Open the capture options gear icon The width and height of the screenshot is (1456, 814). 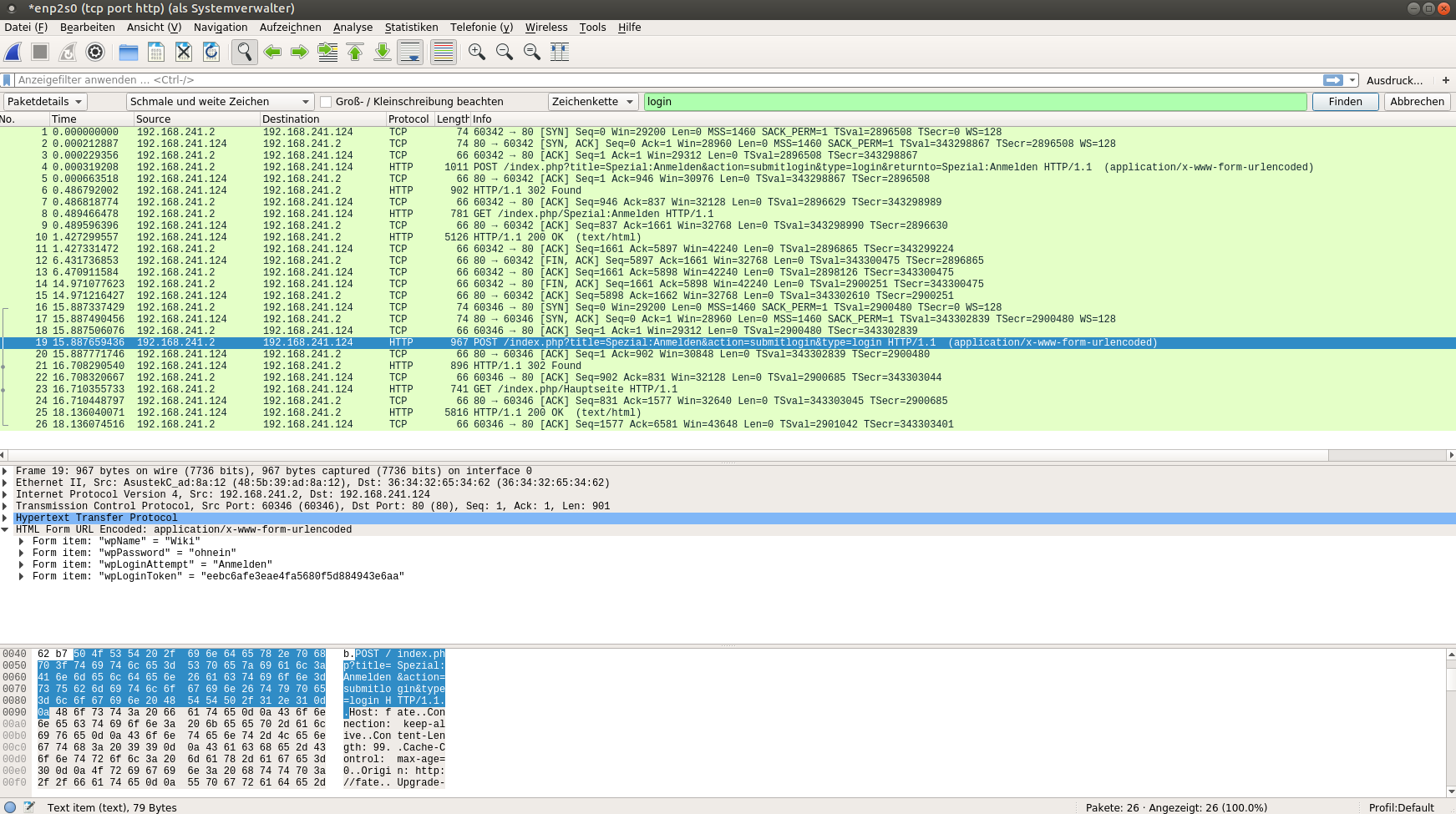pos(95,52)
